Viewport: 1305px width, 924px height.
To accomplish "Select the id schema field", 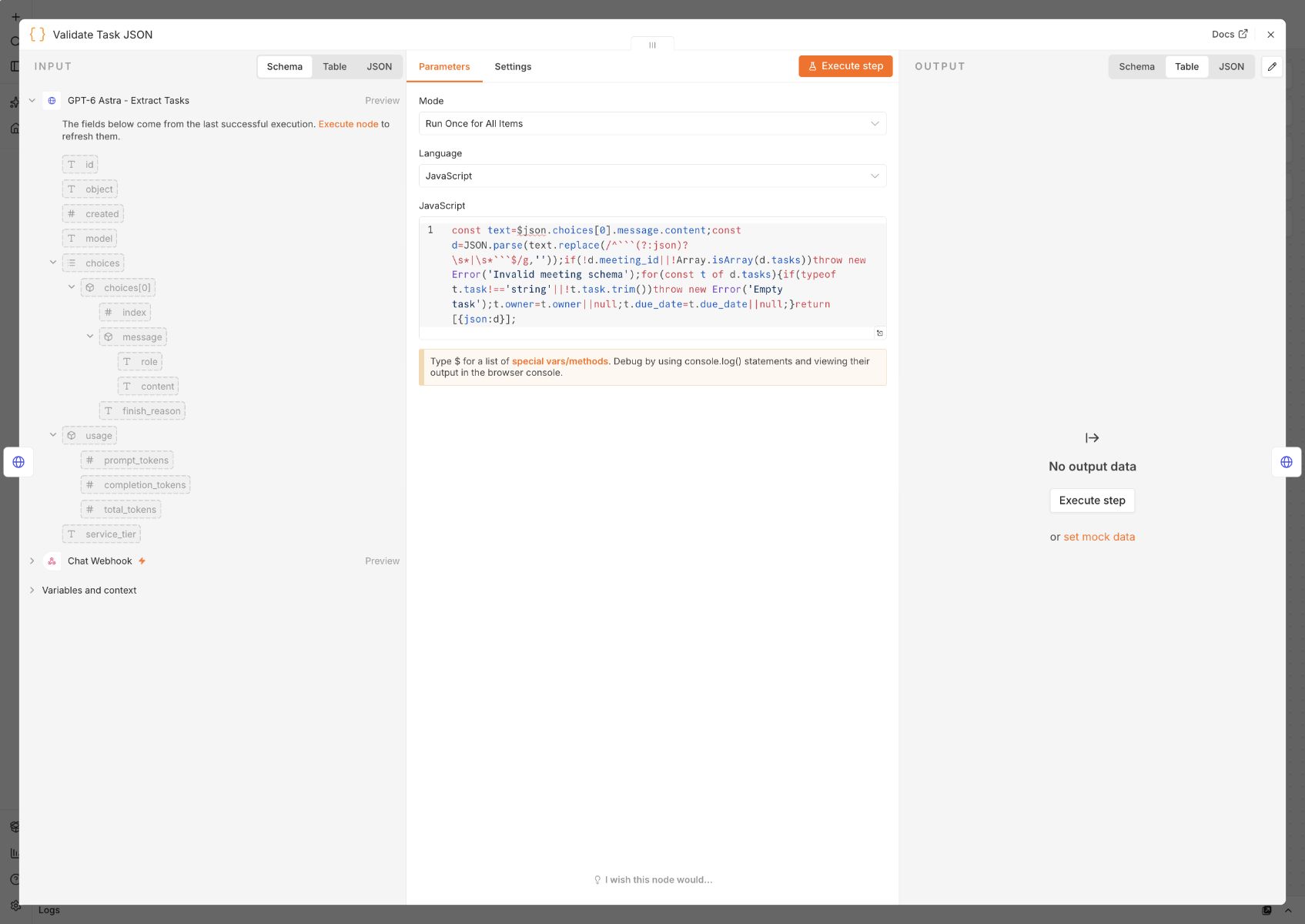I will point(80,165).
